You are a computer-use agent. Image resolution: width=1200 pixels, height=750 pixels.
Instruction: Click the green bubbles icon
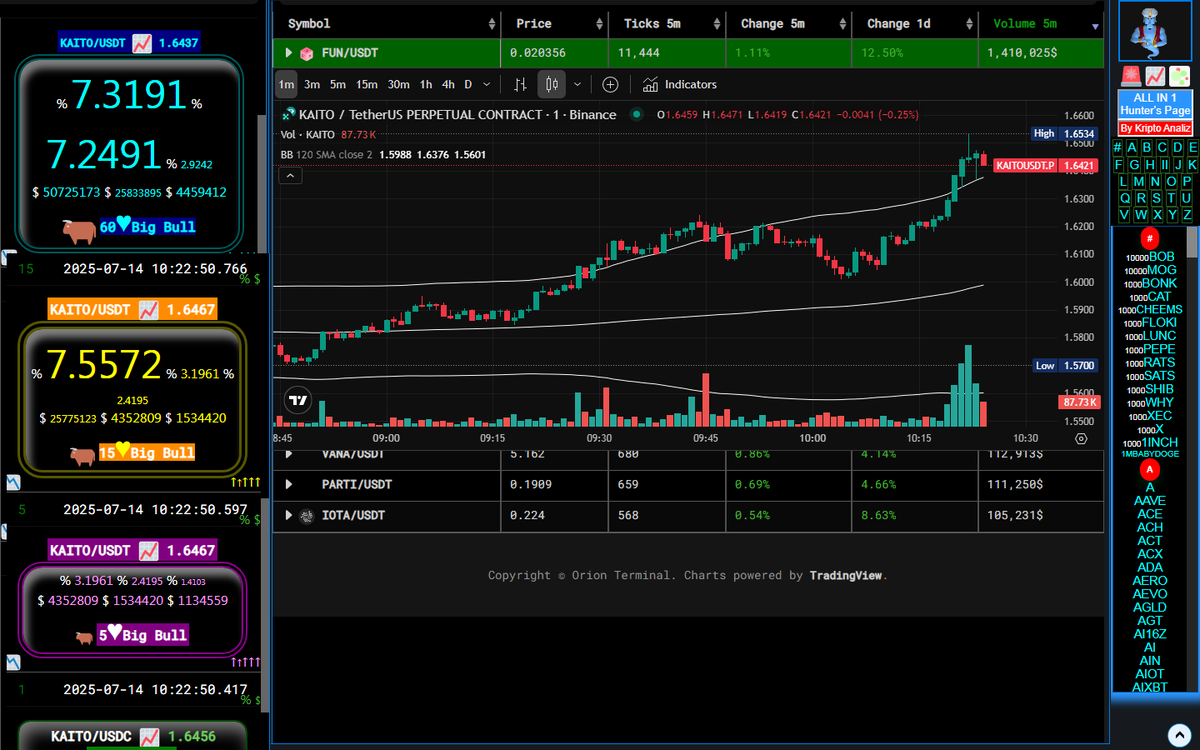point(1178,76)
